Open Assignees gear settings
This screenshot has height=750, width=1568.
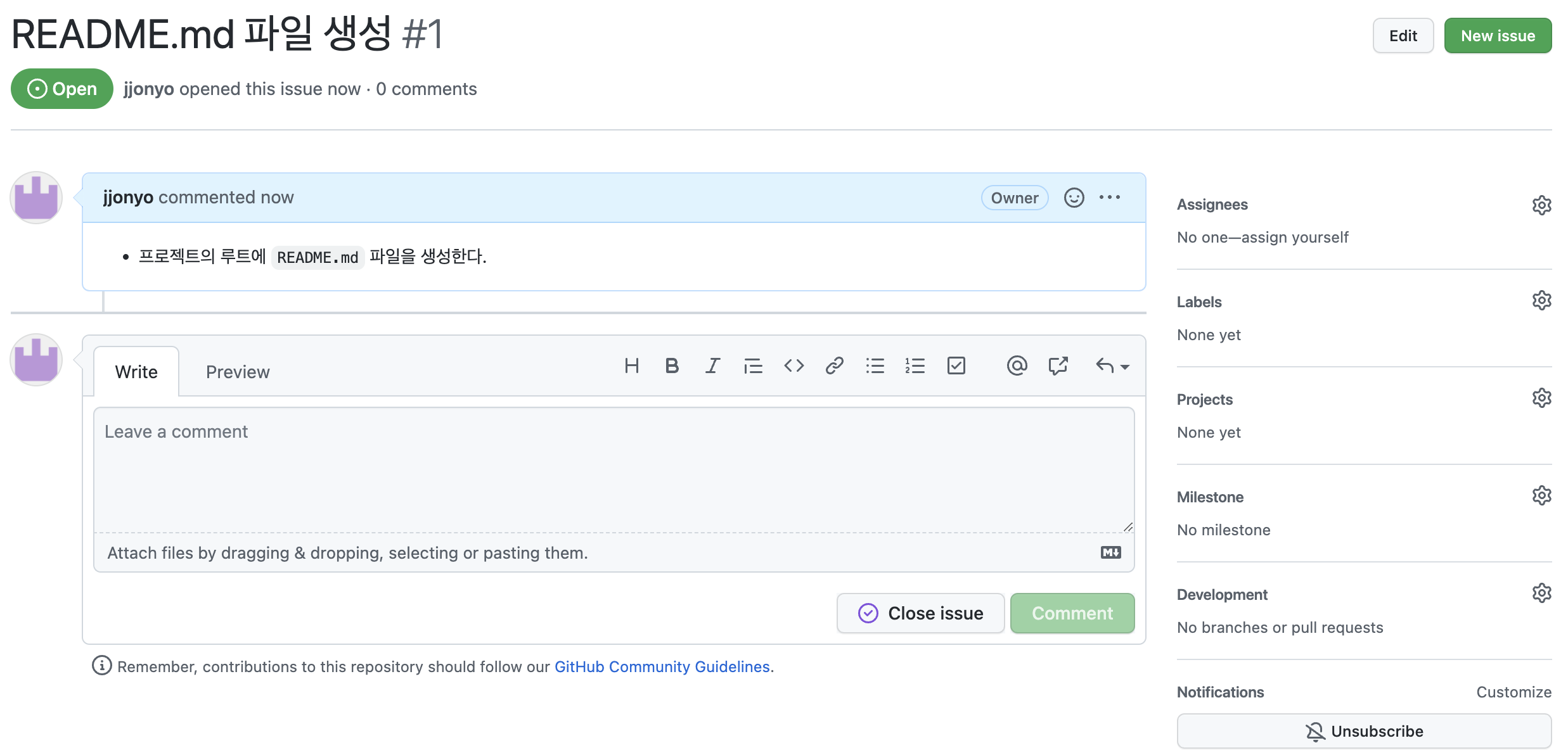1541,205
